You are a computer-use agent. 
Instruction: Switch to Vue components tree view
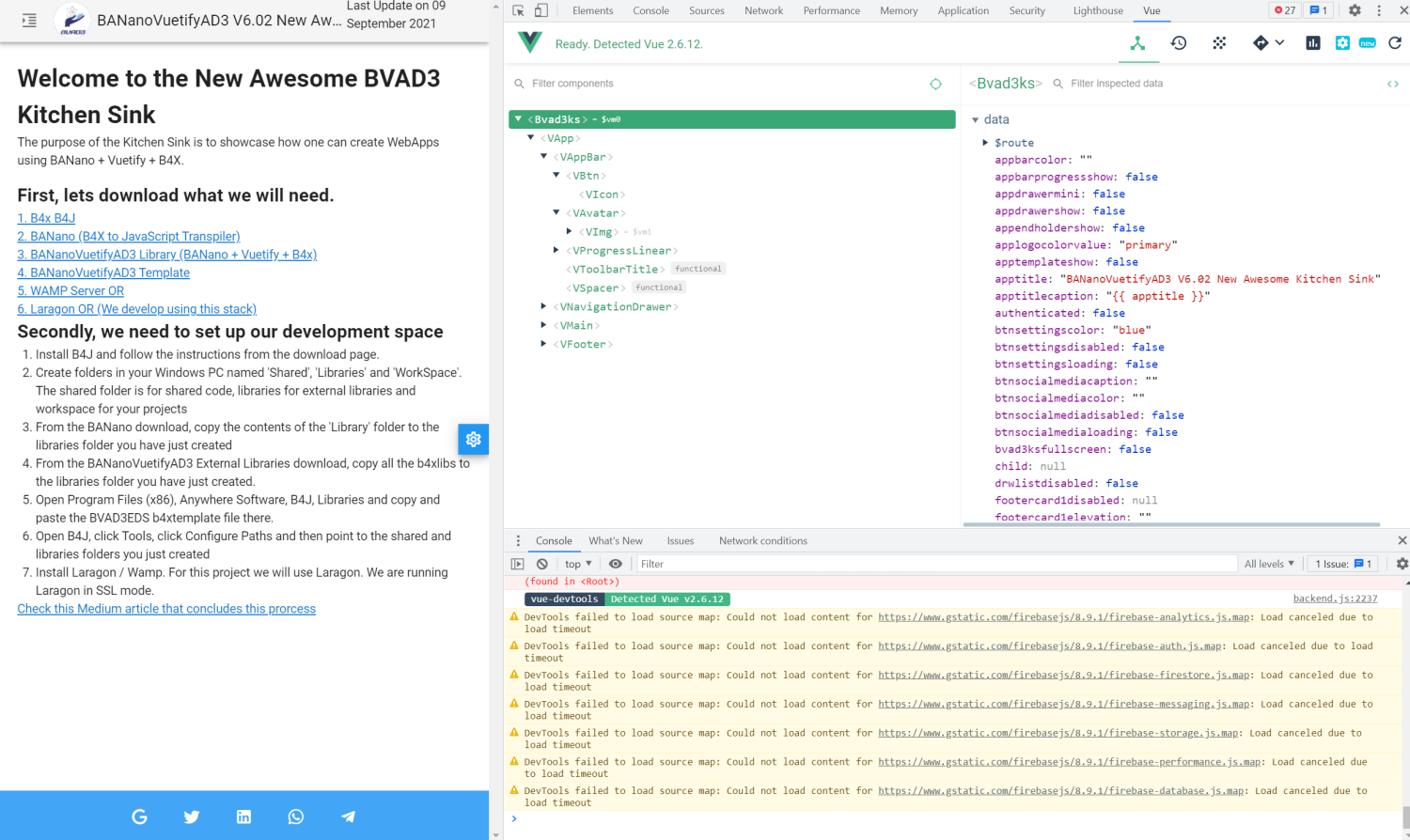pos(1137,43)
